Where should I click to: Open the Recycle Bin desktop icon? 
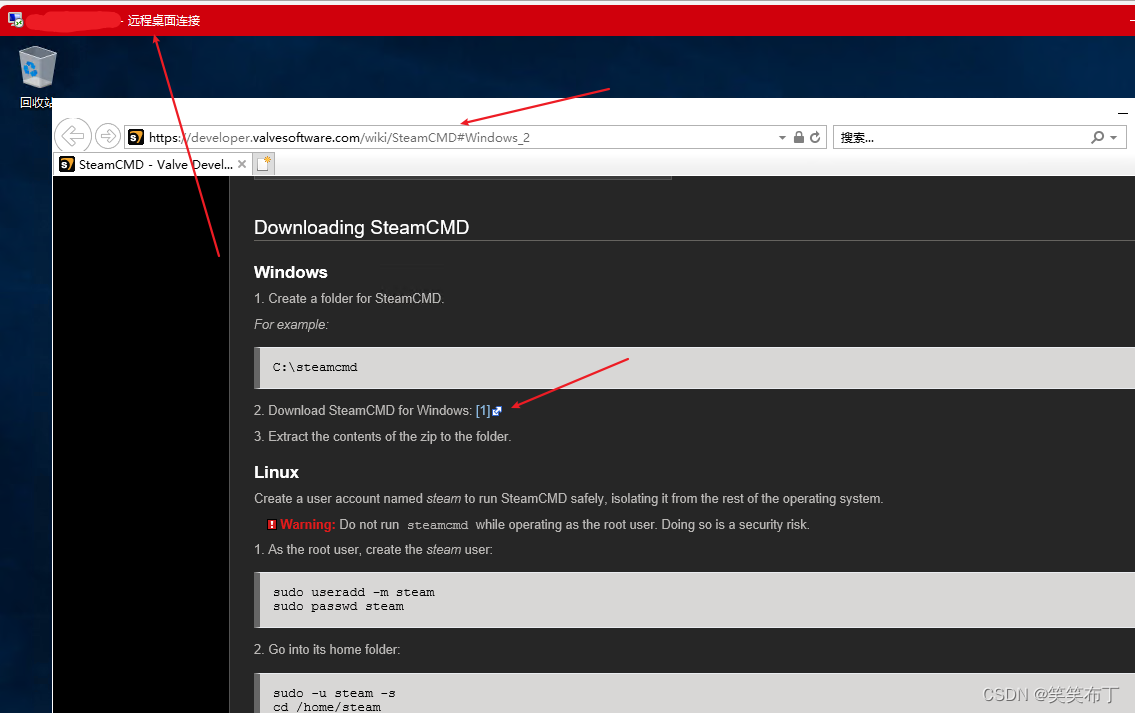pos(38,68)
